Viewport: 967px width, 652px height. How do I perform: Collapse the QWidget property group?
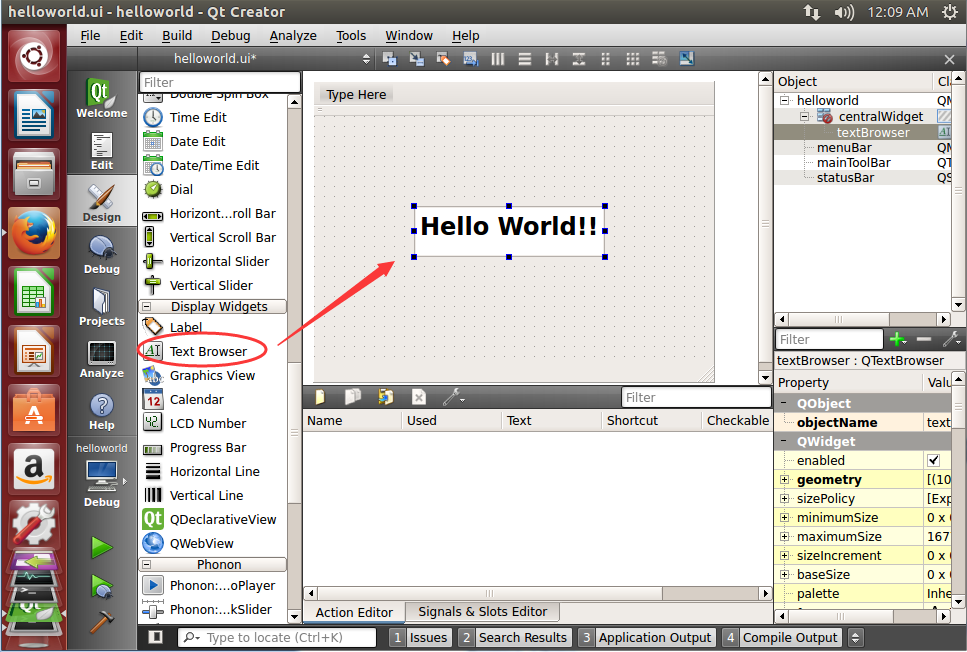(784, 441)
